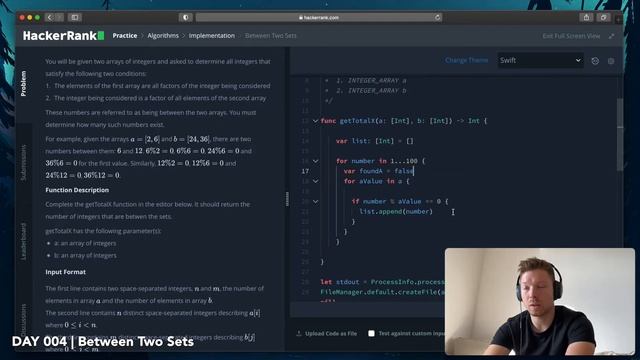Viewport: 640px width, 360px height.
Task: Go back using Safari's back arrow
Action: tap(49, 18)
